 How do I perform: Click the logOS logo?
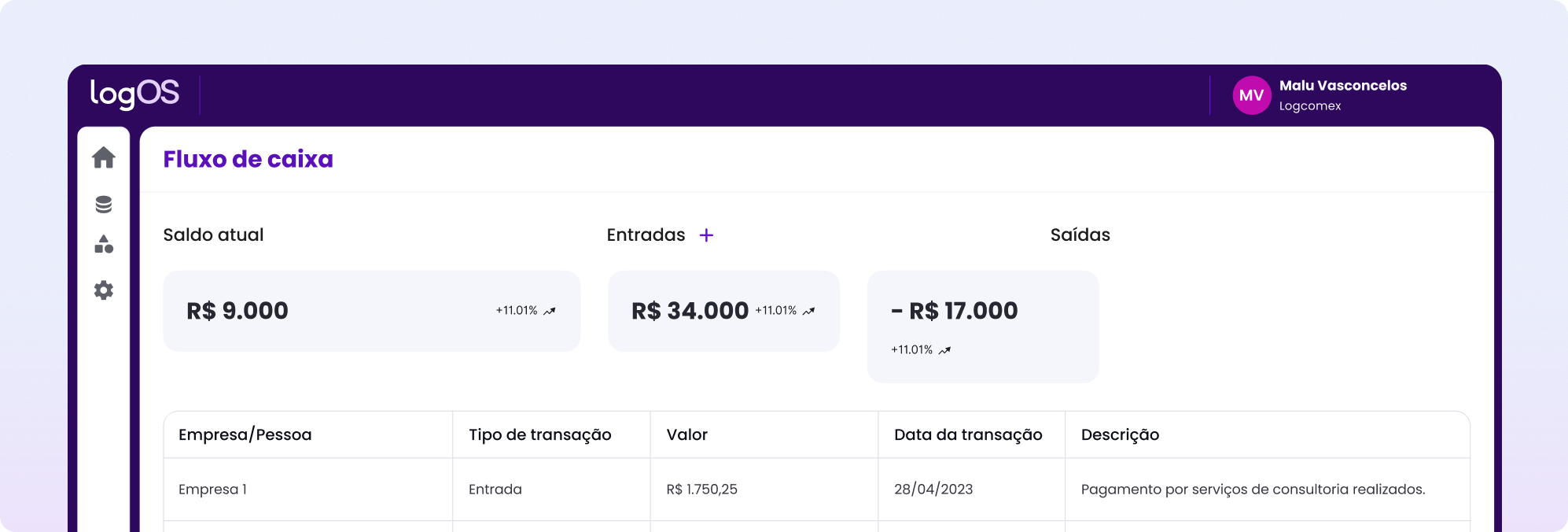pyautogui.click(x=134, y=94)
